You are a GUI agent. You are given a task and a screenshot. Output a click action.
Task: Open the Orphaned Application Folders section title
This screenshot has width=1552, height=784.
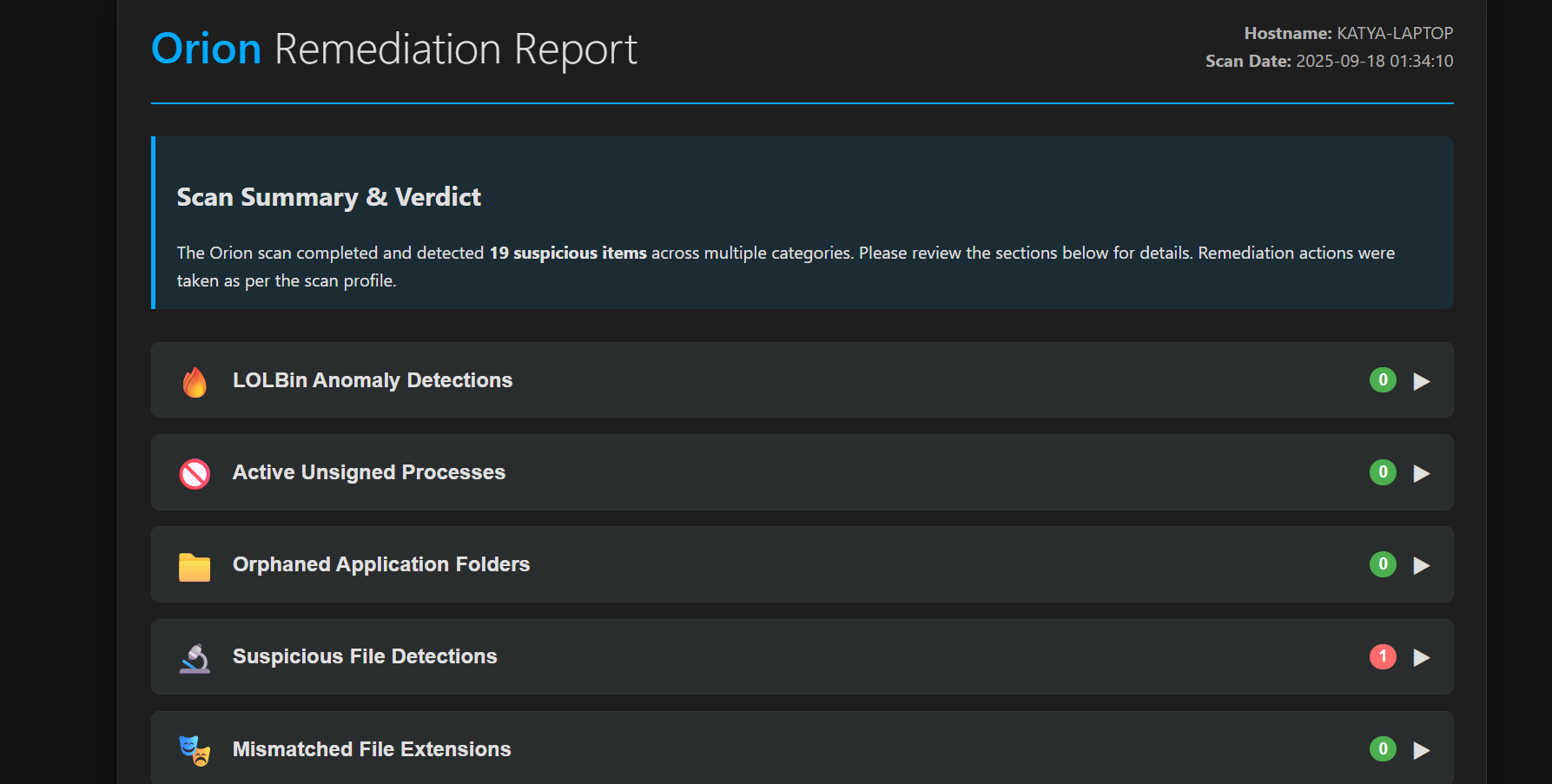pos(381,564)
